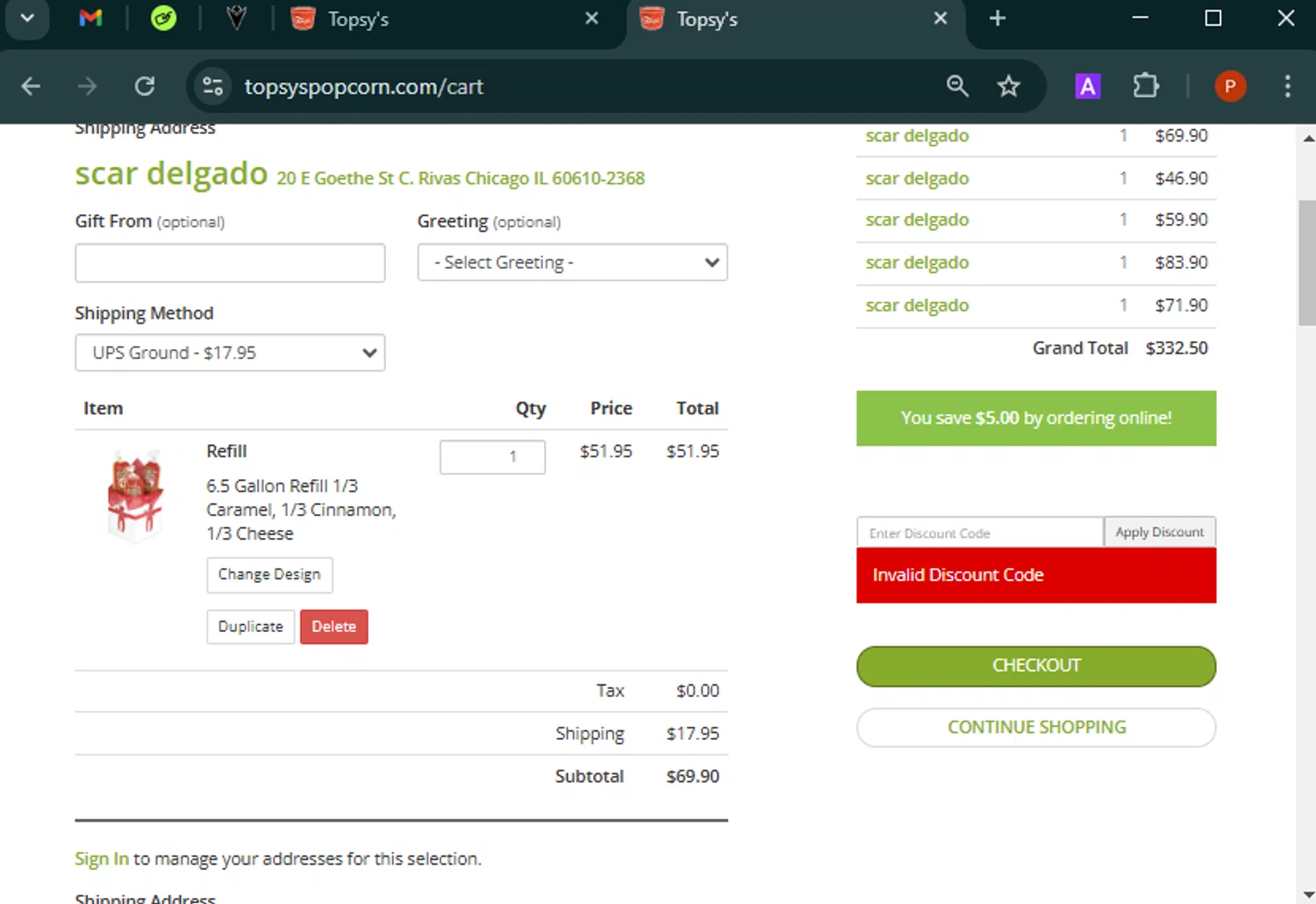The height and width of the screenshot is (904, 1316).
Task: Open the third pinned tab with shield icon
Action: pyautogui.click(x=236, y=18)
